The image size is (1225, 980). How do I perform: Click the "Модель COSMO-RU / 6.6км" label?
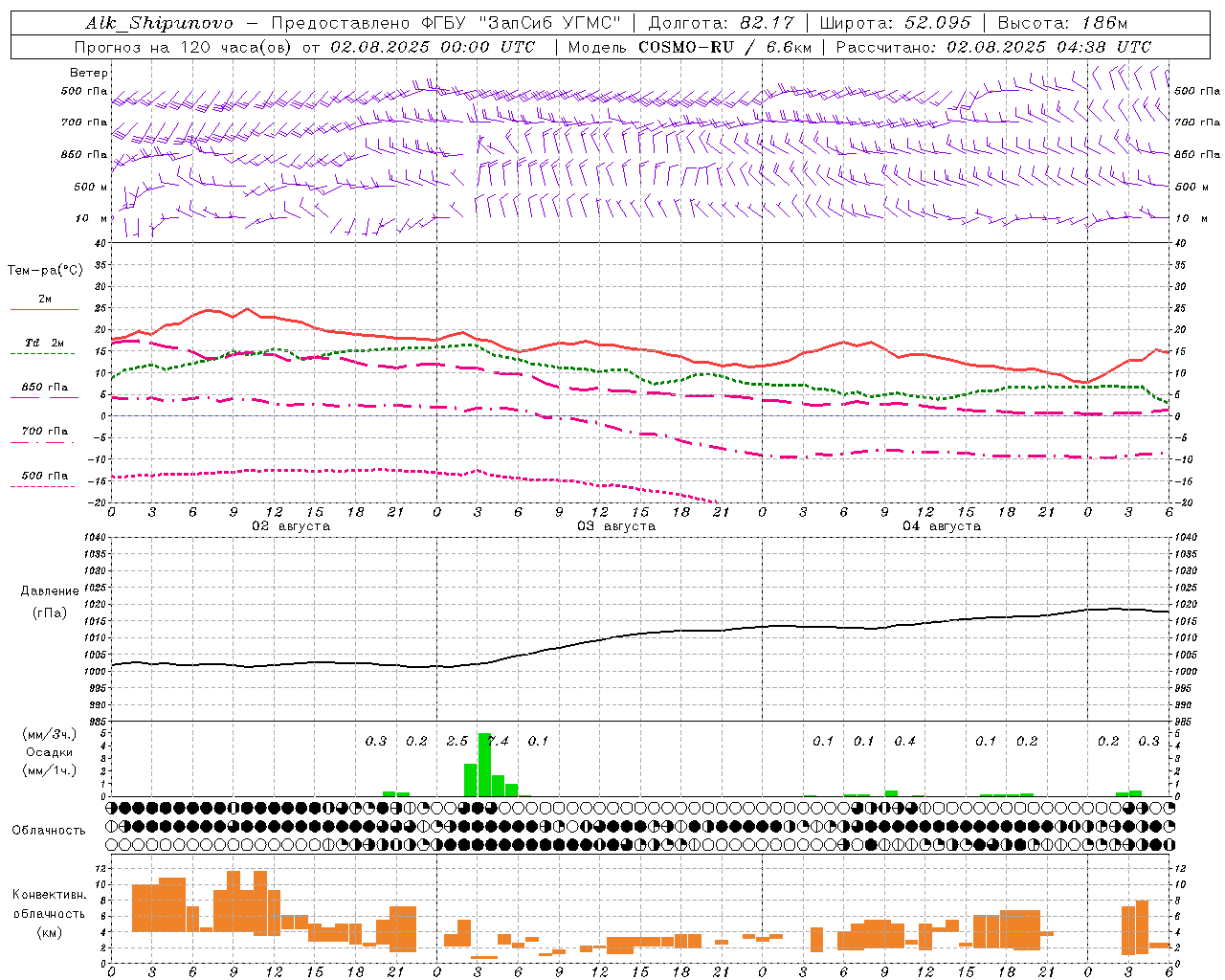[x=690, y=47]
